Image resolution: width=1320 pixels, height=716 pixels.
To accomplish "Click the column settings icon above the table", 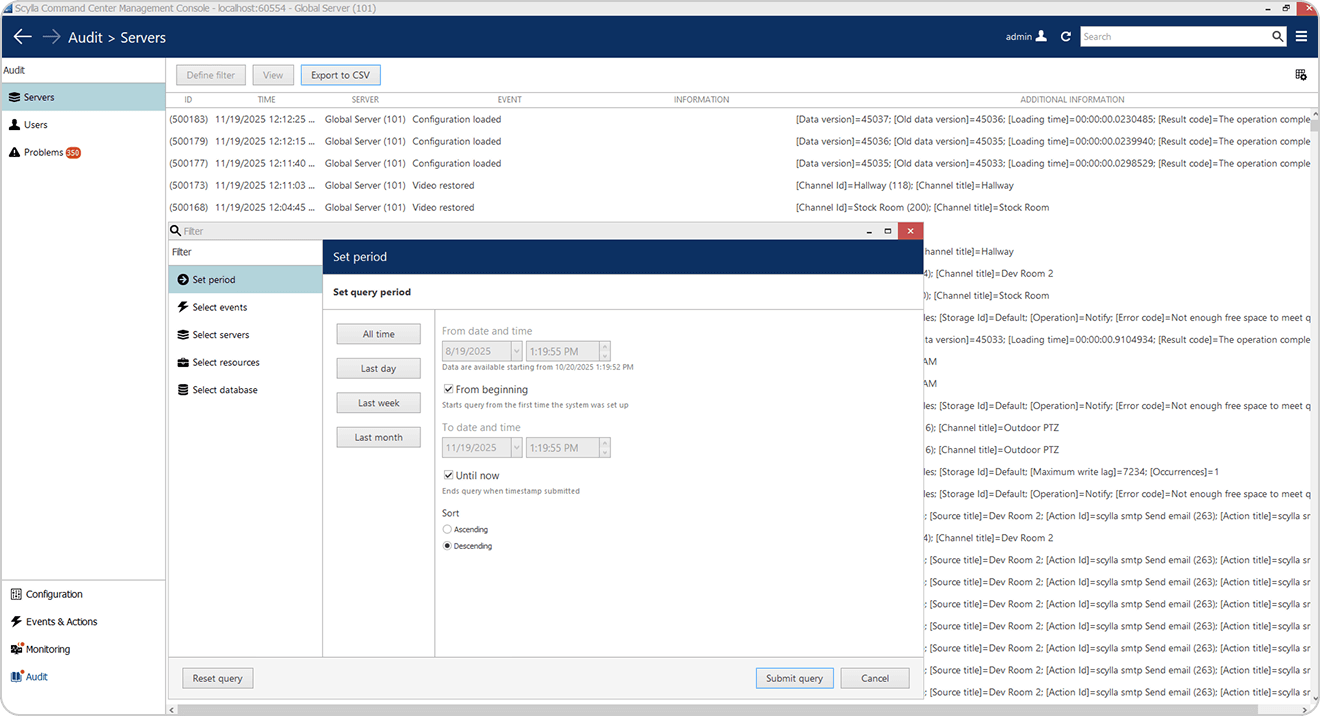I will click(x=1300, y=75).
